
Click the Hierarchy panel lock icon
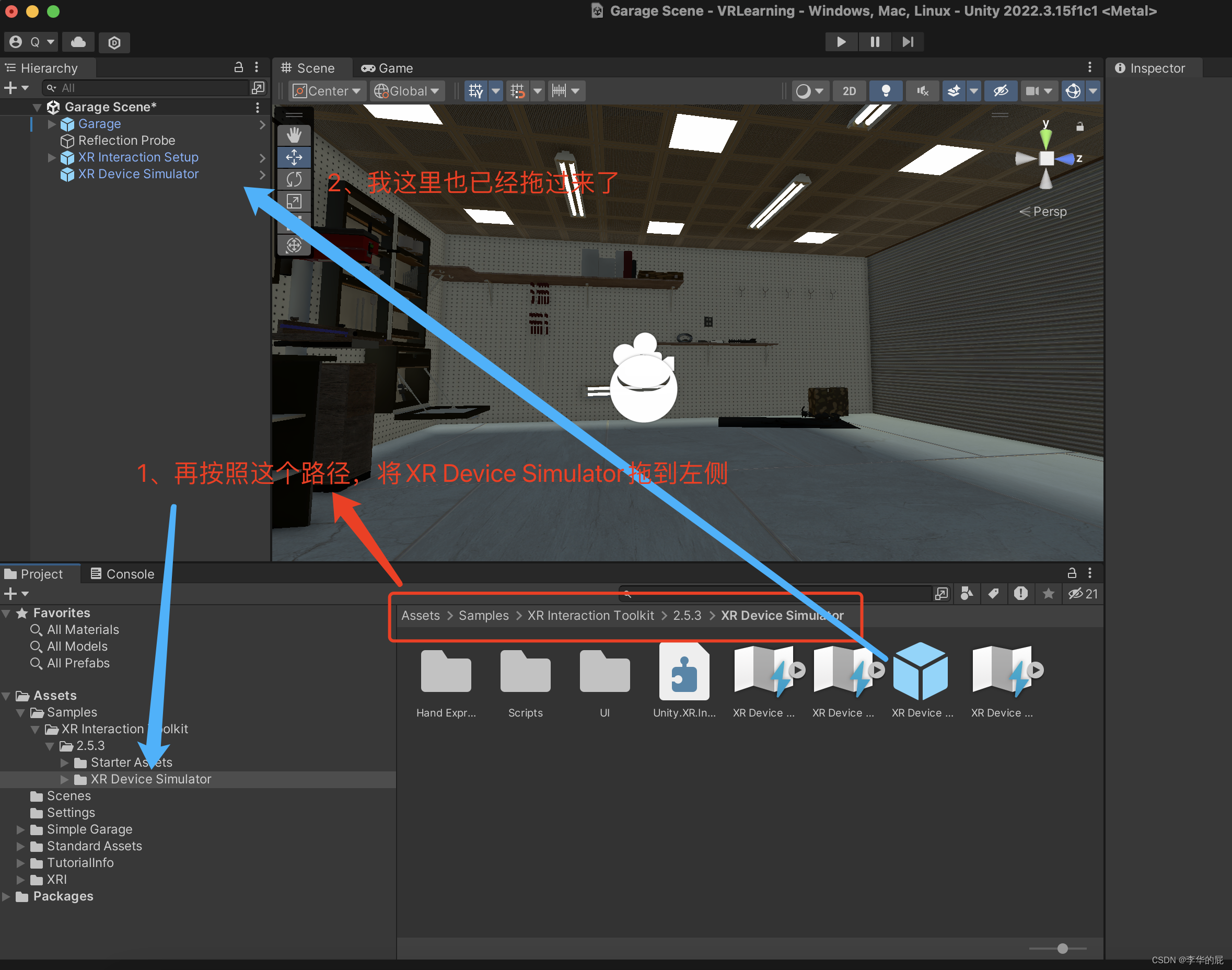(238, 67)
